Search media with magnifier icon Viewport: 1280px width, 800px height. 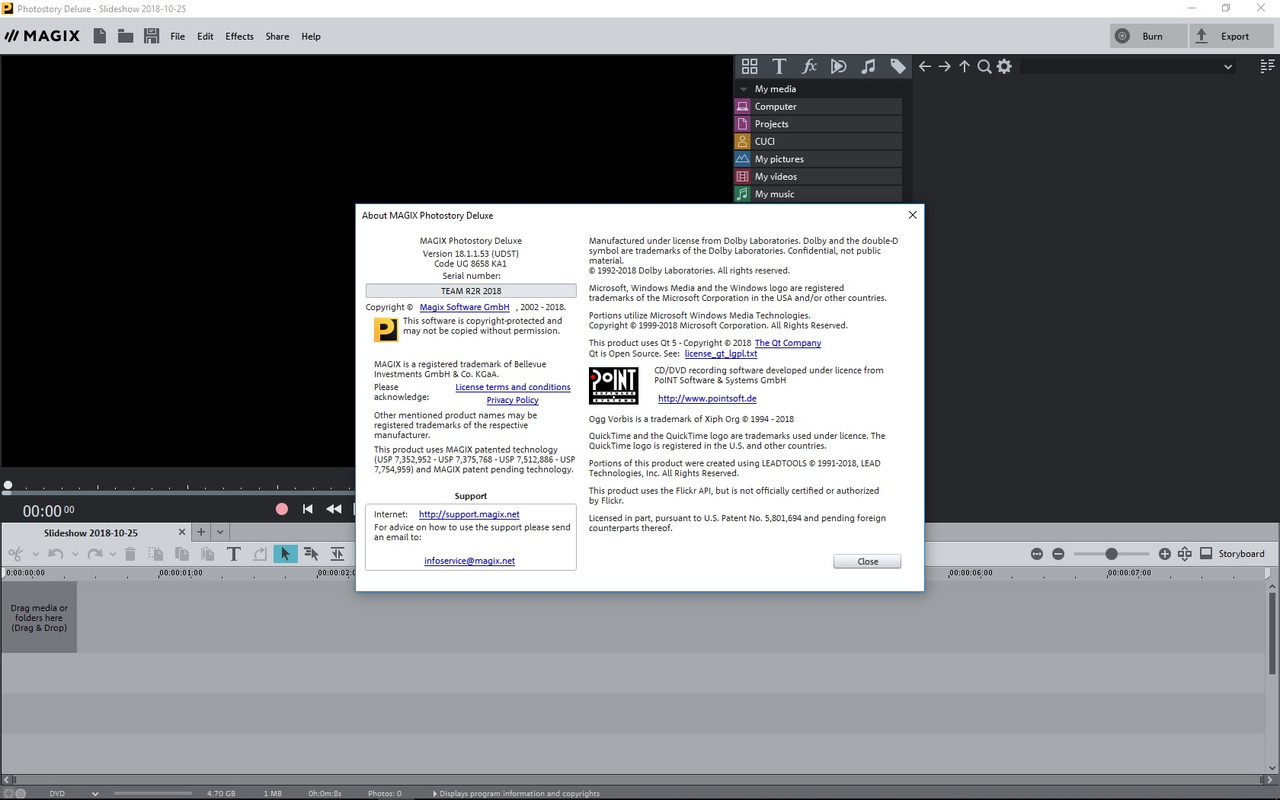(x=984, y=66)
